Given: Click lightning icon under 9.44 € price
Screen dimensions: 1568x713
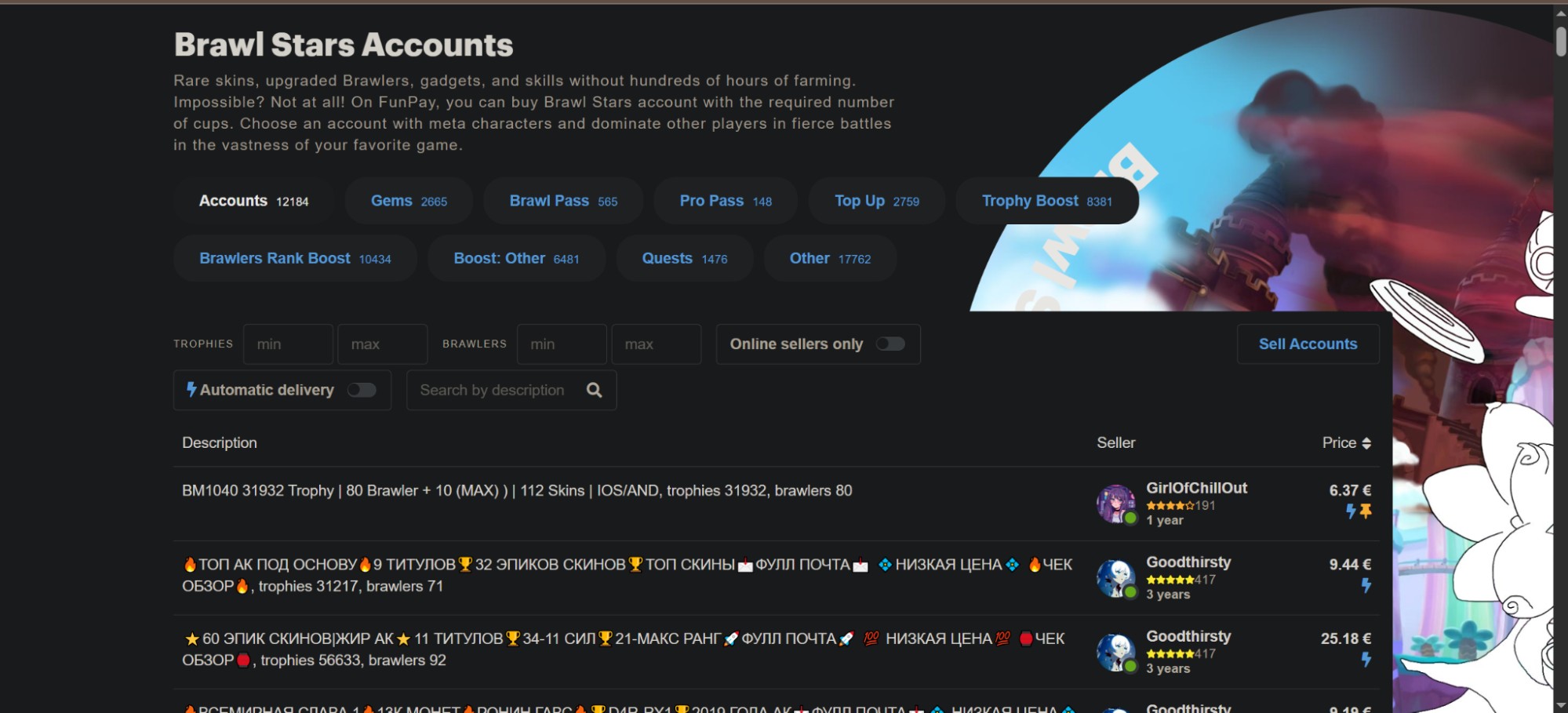Looking at the screenshot, I should coord(1366,585).
